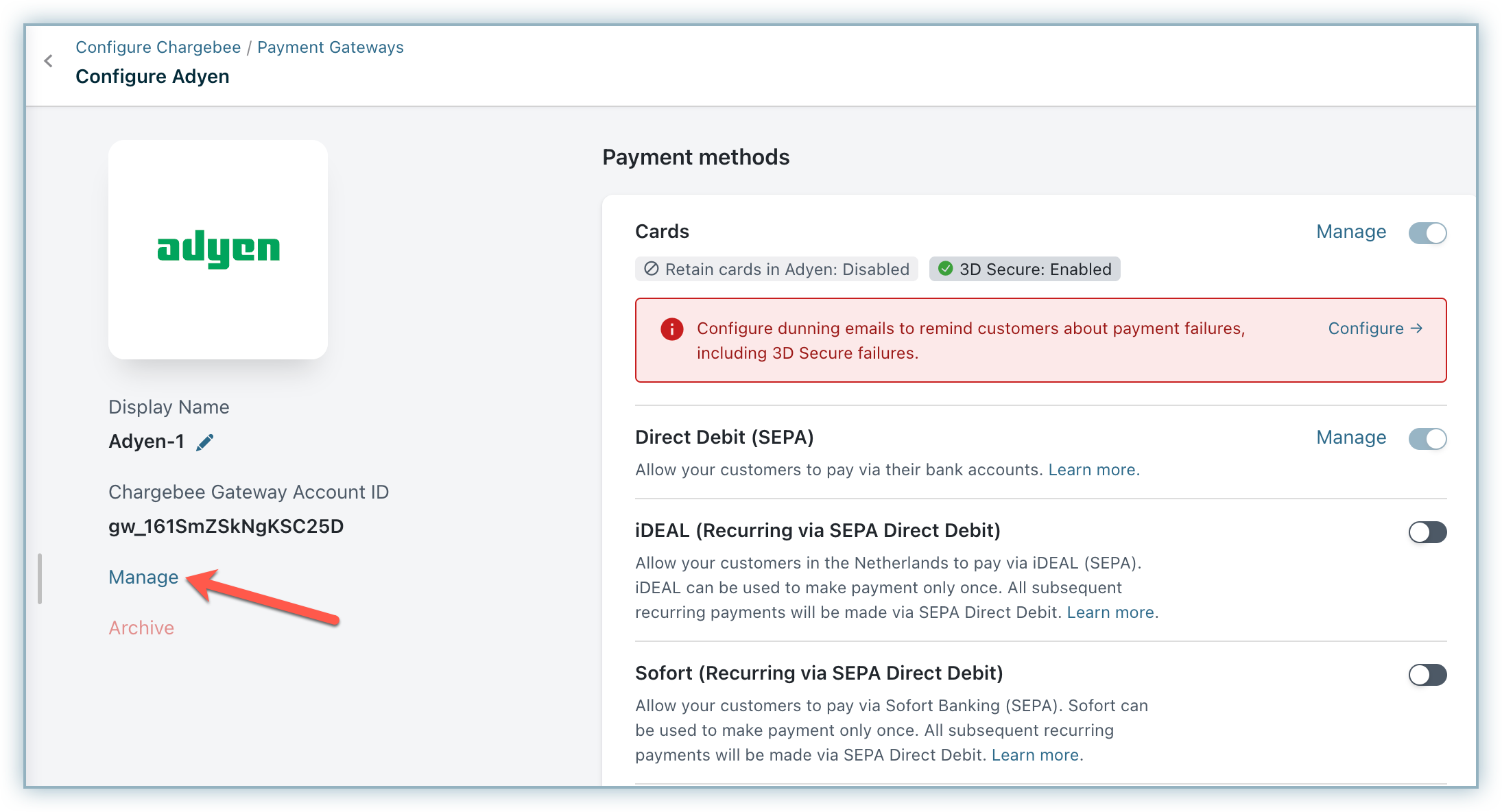1502x812 pixels.
Task: Click the disabled icon on Retain cards badge
Action: click(651, 269)
